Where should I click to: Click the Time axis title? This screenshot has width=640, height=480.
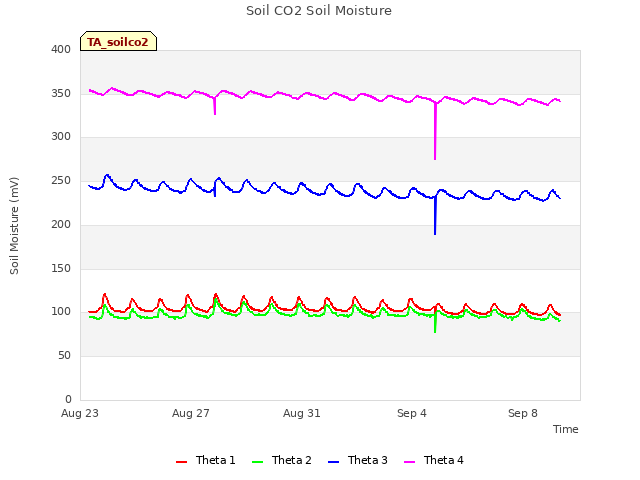[565, 429]
